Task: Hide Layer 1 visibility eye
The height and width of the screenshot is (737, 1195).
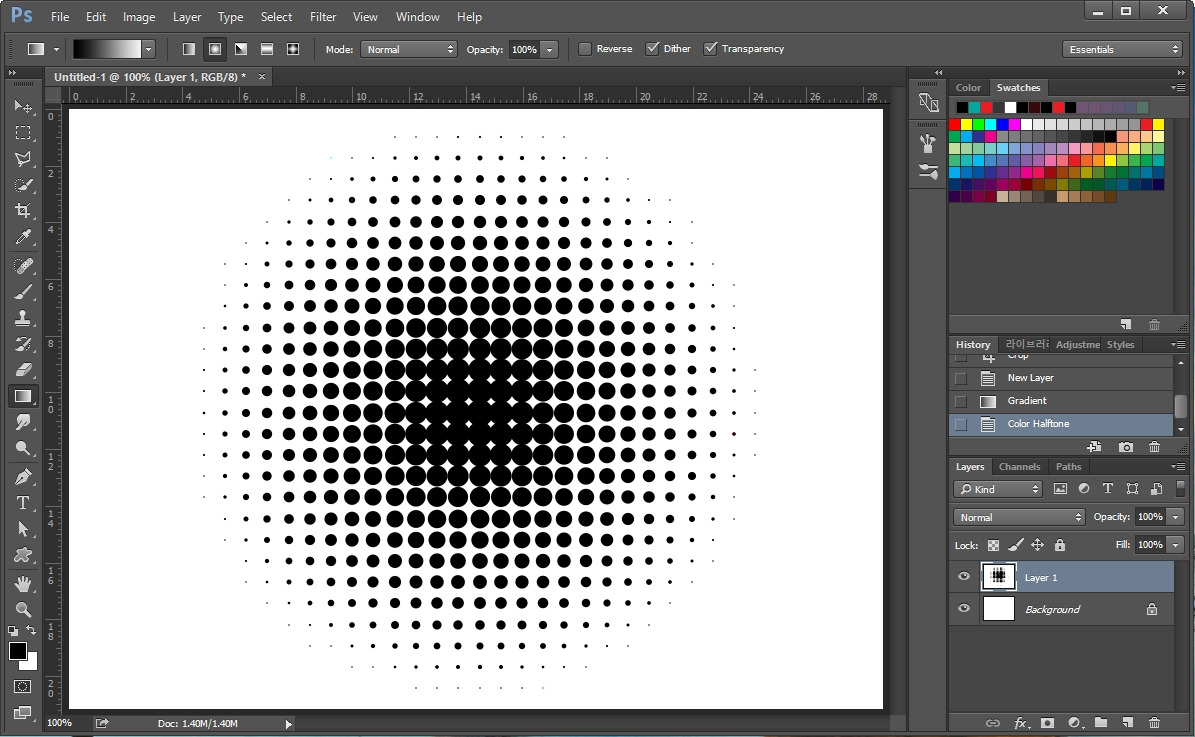Action: pos(963,576)
